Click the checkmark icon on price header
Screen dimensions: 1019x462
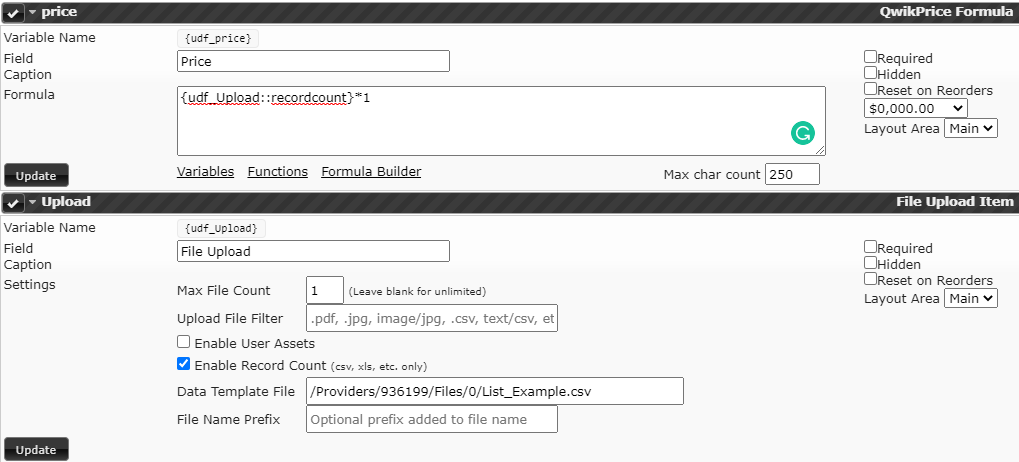(x=13, y=12)
